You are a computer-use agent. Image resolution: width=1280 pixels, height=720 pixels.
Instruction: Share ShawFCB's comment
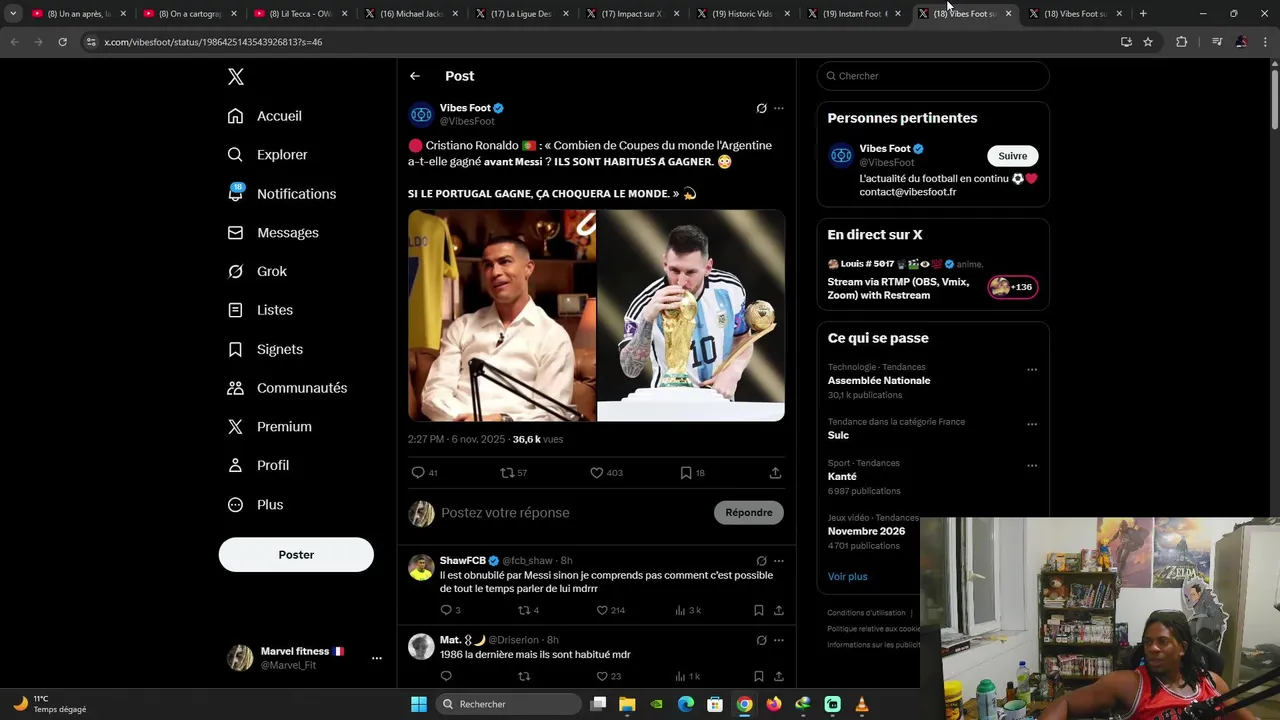pos(779,610)
